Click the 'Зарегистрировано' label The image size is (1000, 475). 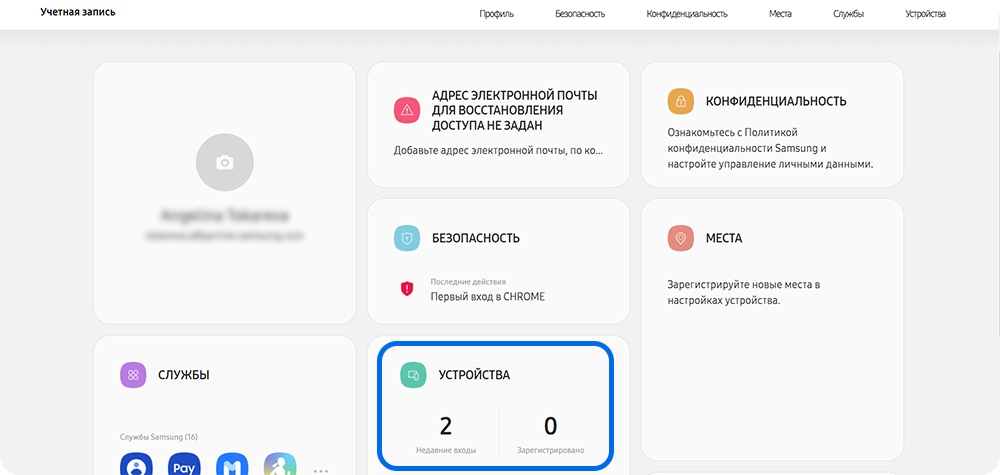coord(550,451)
